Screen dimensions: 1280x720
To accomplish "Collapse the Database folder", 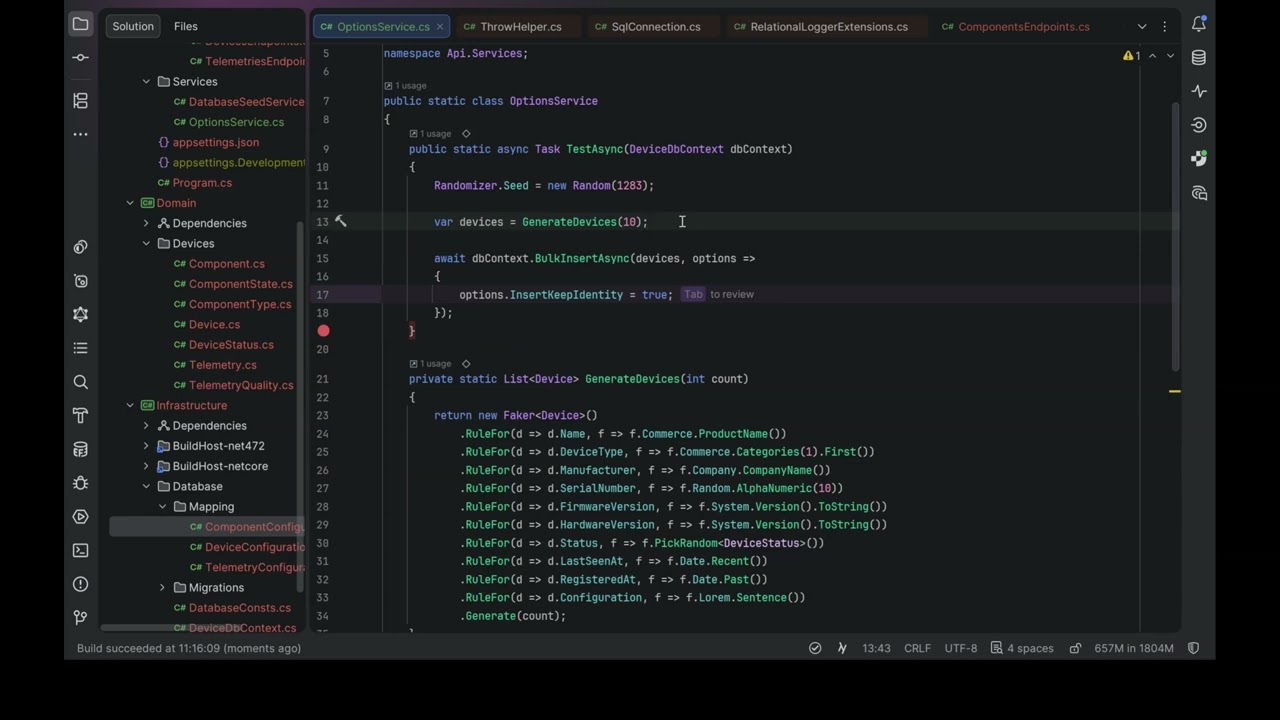I will coord(146,487).
